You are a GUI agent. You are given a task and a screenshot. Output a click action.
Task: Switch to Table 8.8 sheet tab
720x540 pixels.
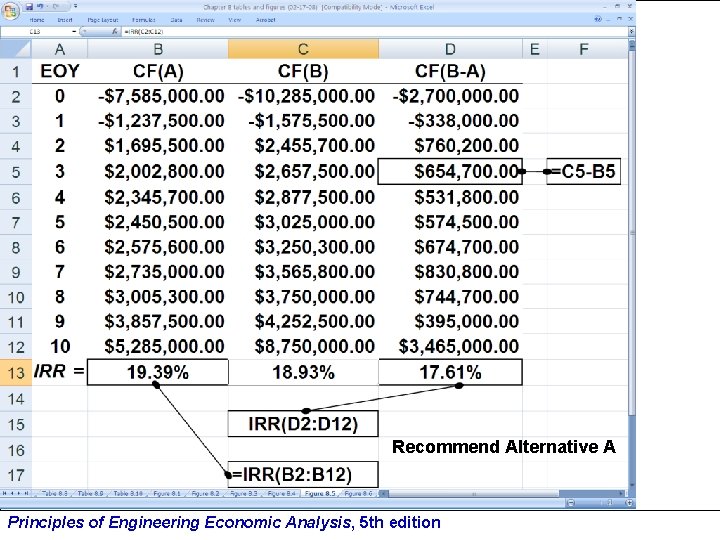tap(55, 494)
